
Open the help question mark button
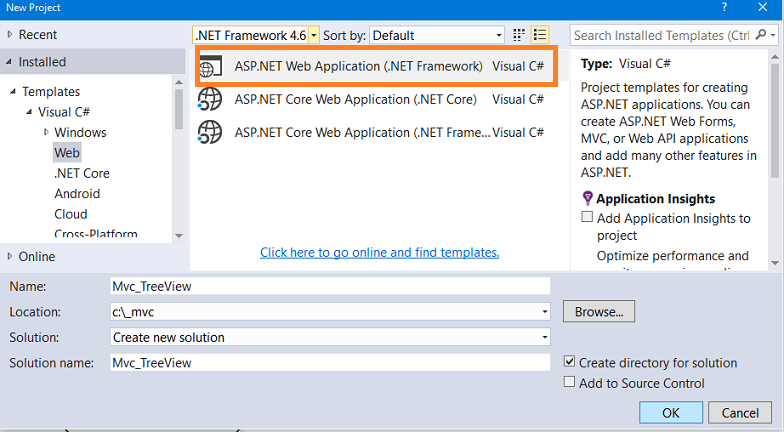[725, 7]
